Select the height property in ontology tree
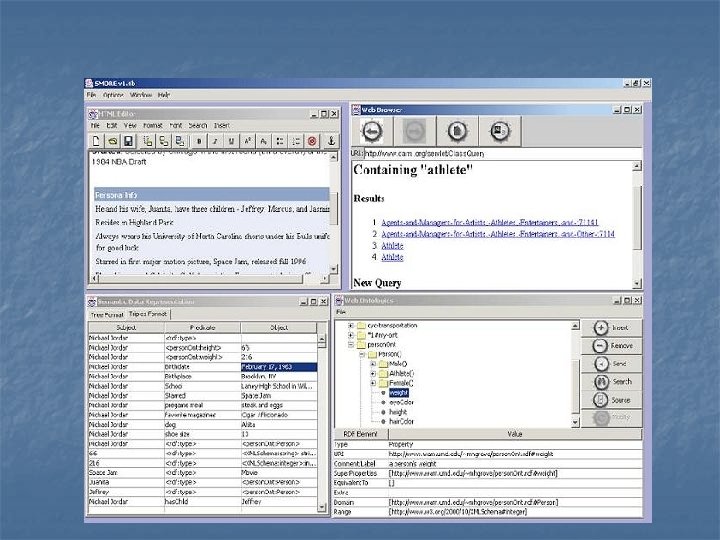Image resolution: width=720 pixels, height=540 pixels. [398, 411]
